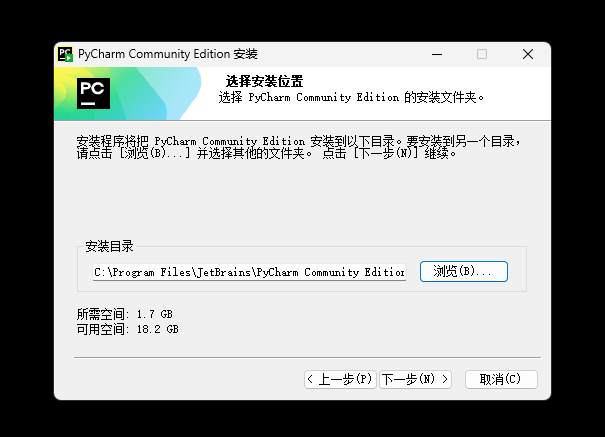Go back with the 上一步(P) button
Image resolution: width=605 pixels, height=437 pixels.
(340, 380)
